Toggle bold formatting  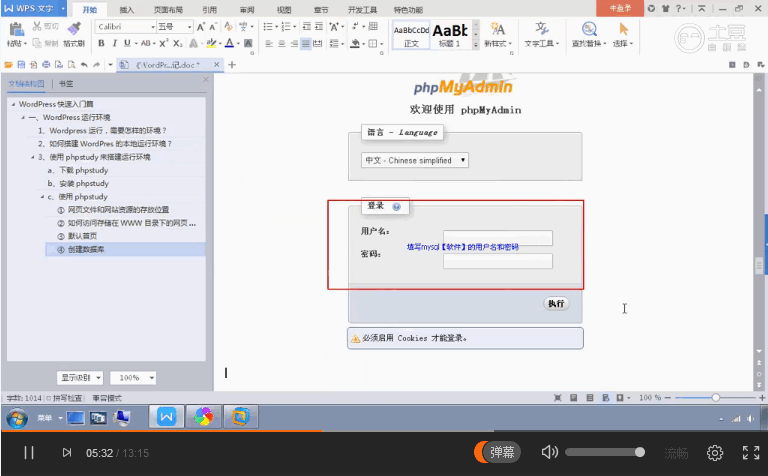[101, 44]
